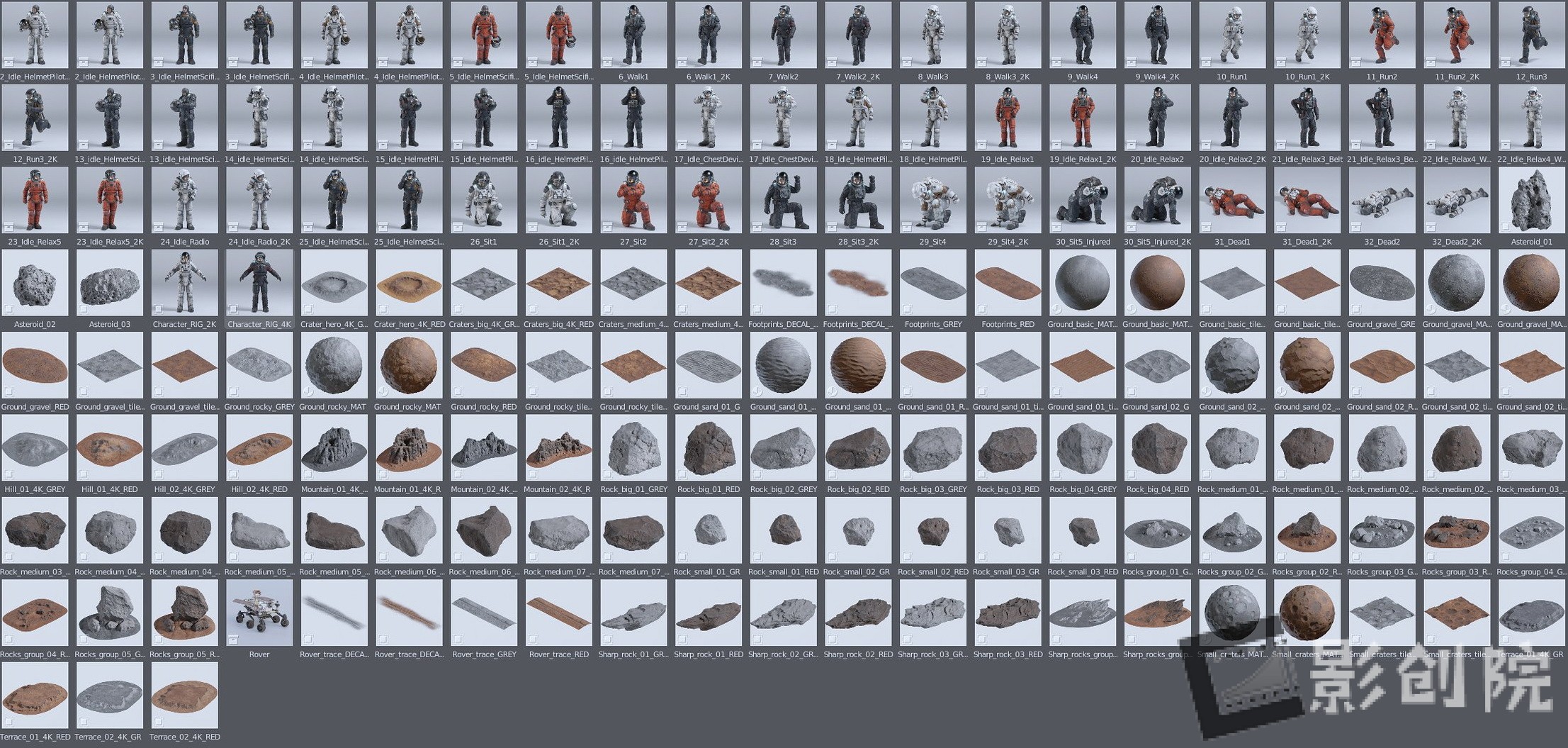Select the Footprints_RED decal asset
This screenshot has height=748, width=1568.
(1007, 282)
